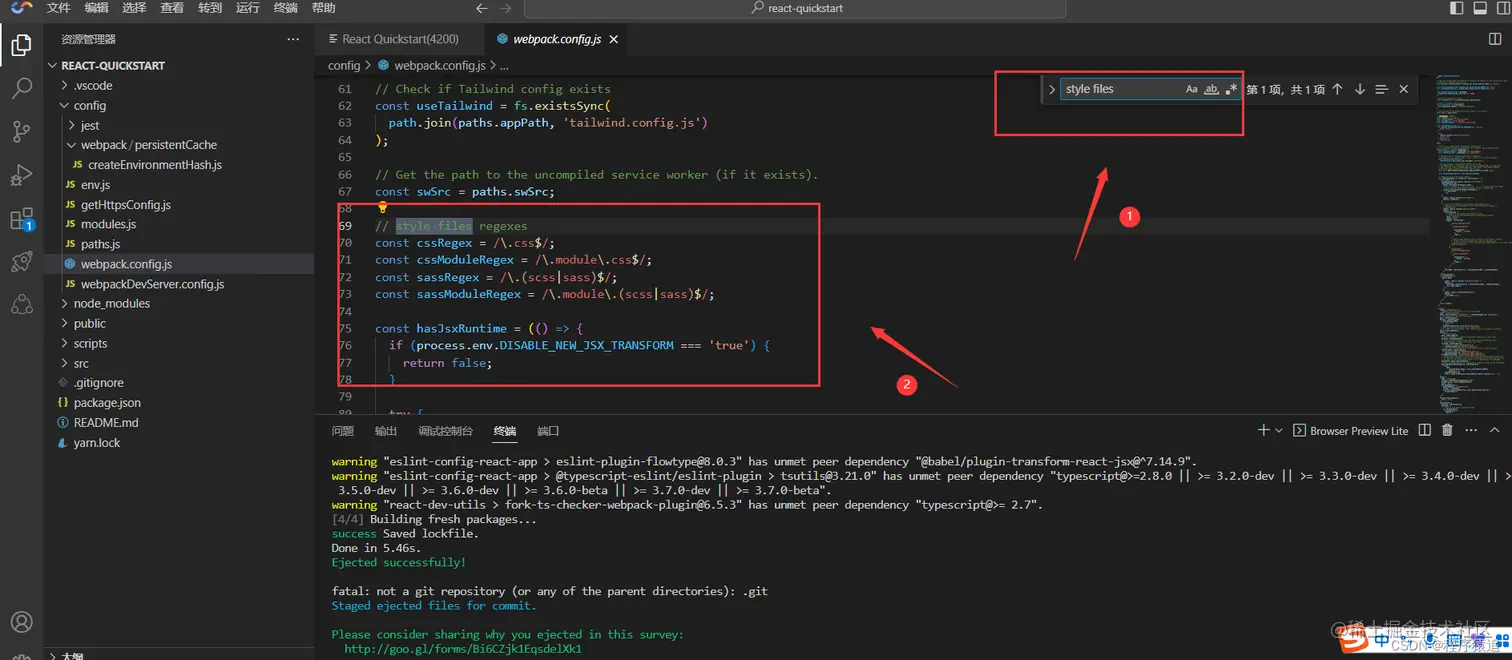Open the 编辑 (Edit) menu
The image size is (1512, 660).
tap(97, 8)
